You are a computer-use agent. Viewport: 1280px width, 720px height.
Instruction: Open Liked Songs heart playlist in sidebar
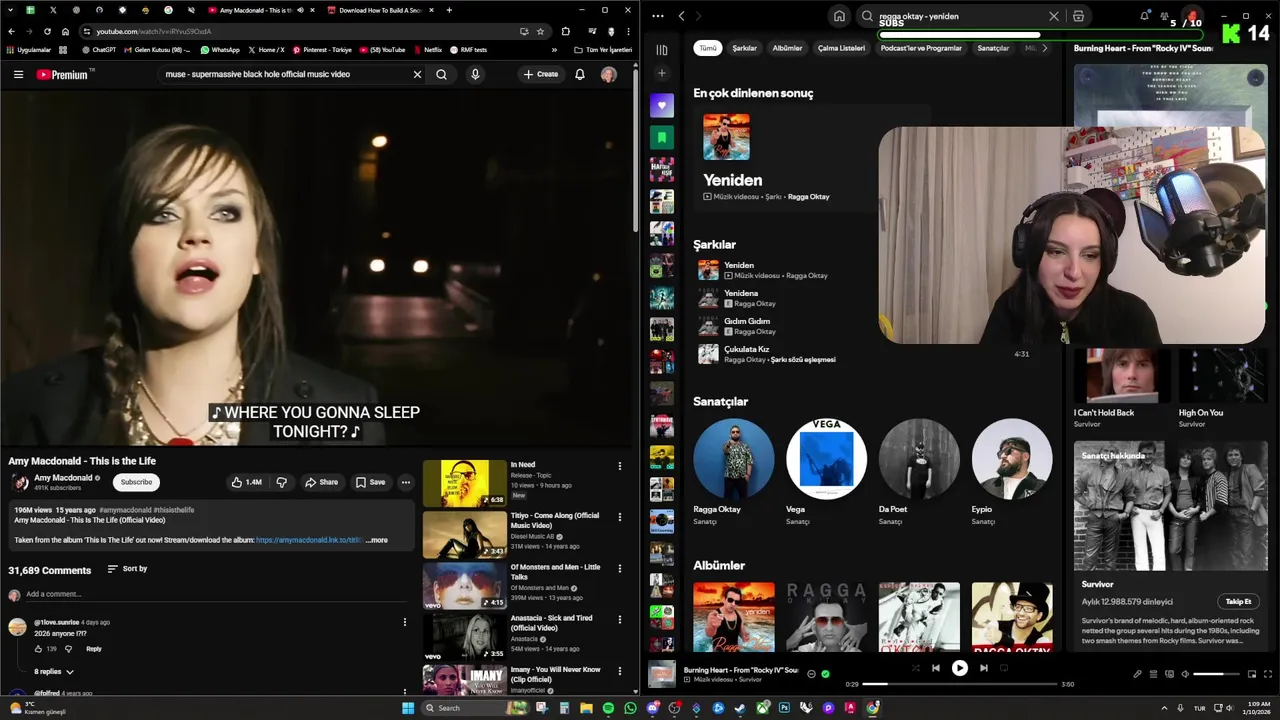(x=661, y=105)
